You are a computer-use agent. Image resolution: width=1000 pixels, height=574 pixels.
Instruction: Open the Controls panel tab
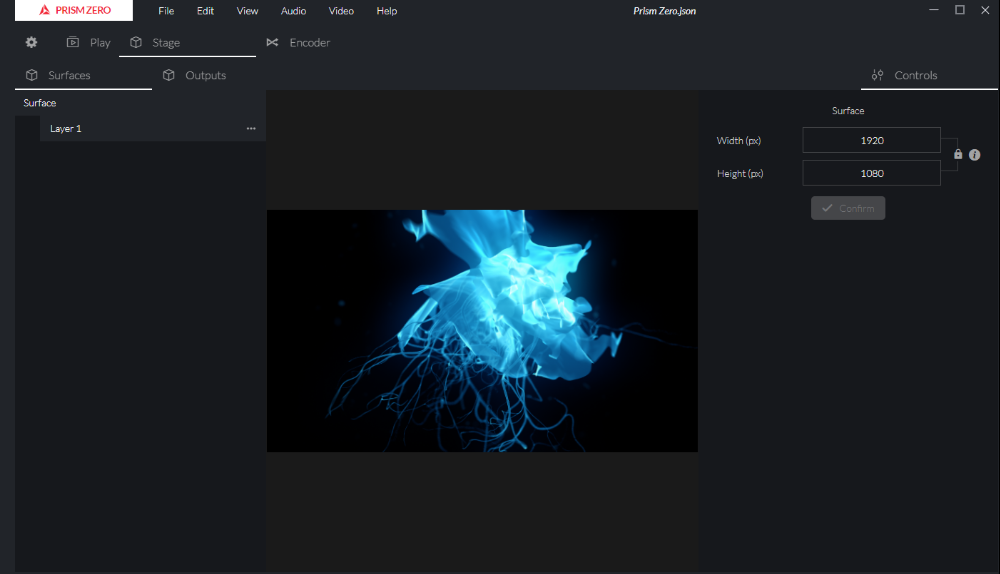(905, 76)
